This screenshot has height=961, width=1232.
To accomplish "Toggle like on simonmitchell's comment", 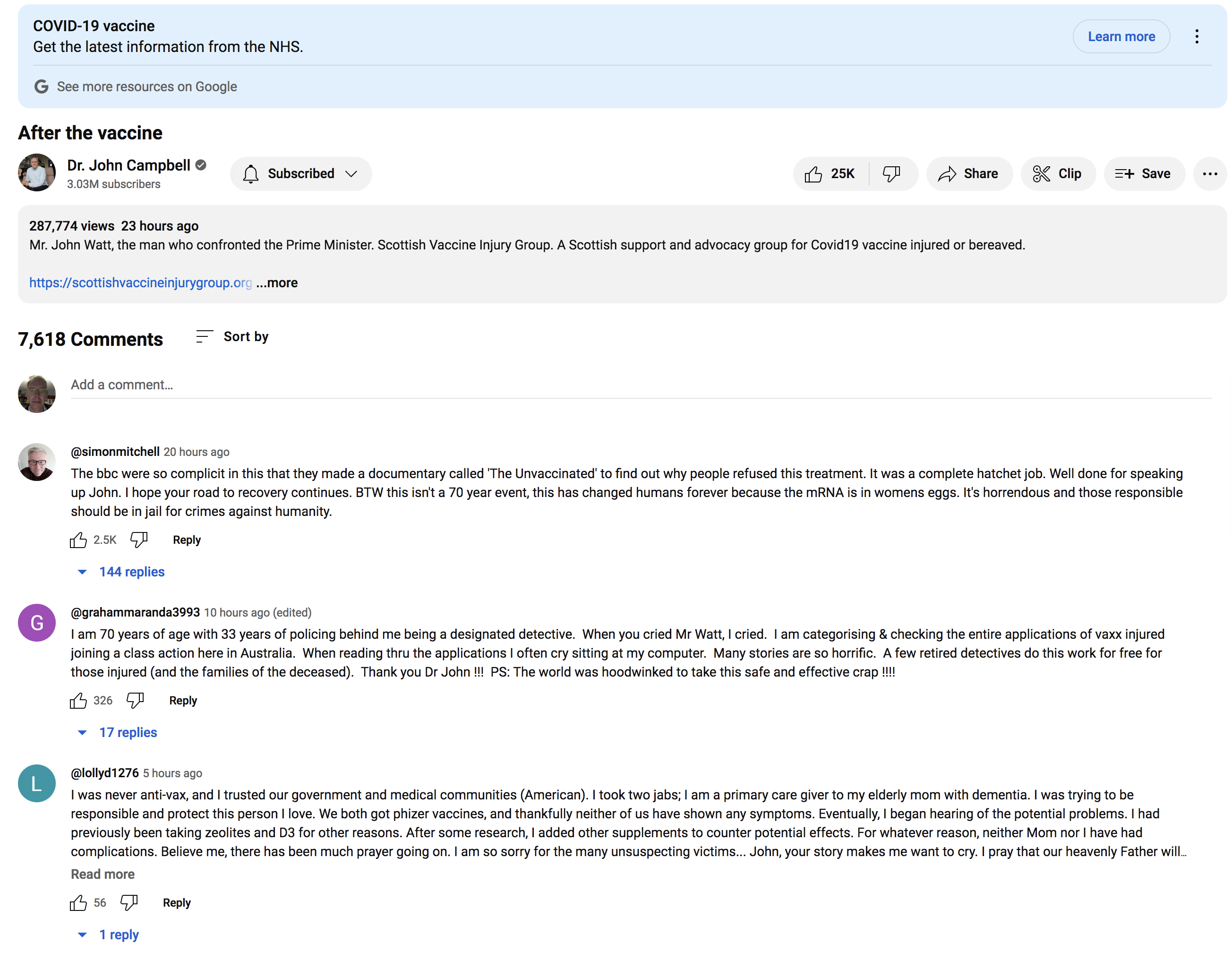I will [78, 540].
